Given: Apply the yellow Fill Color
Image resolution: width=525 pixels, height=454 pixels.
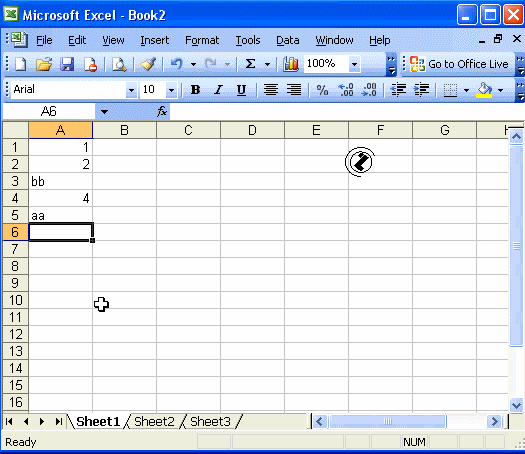Looking at the screenshot, I should click(x=484, y=90).
